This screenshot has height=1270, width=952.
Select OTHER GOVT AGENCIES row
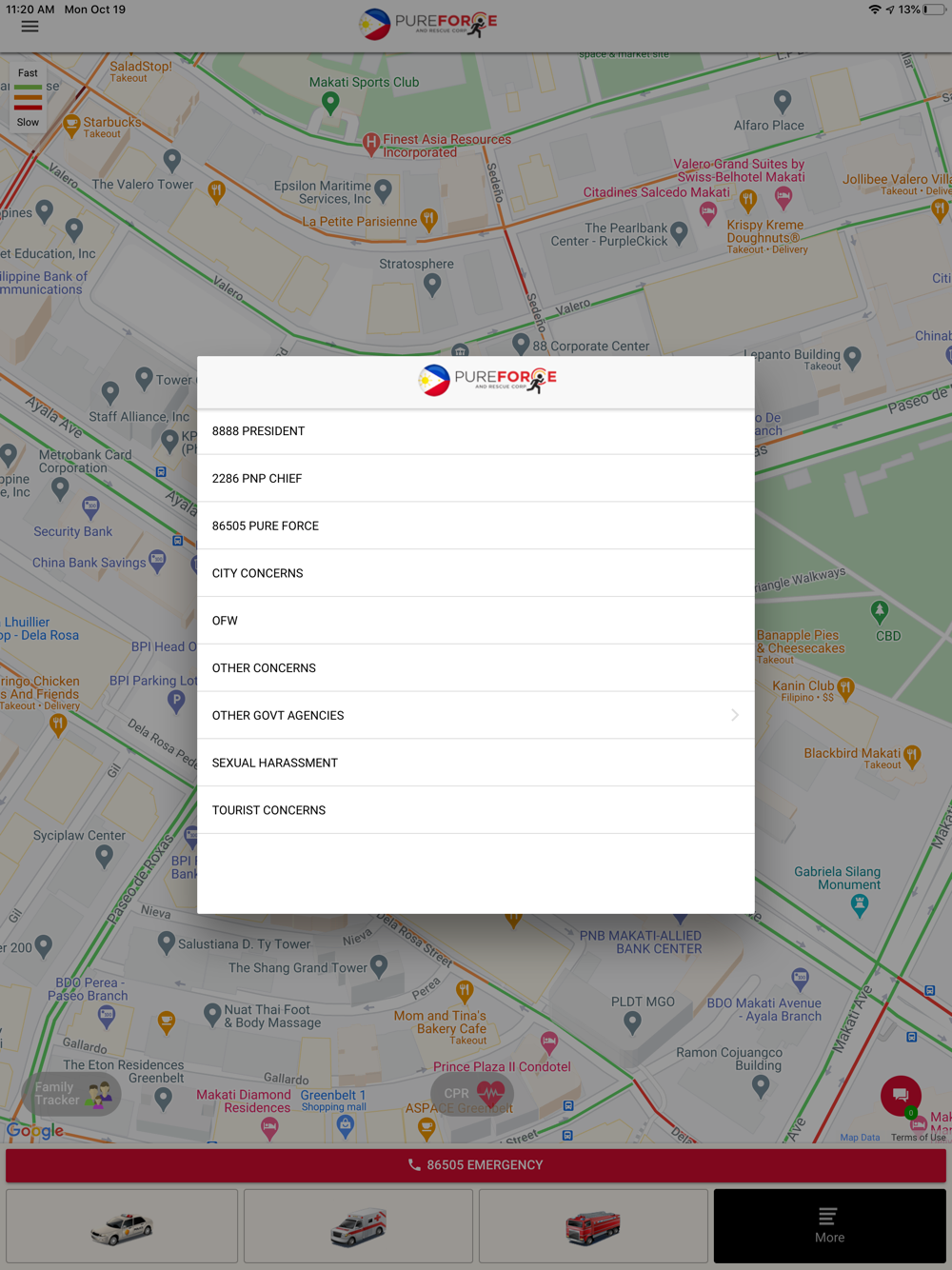pos(476,716)
